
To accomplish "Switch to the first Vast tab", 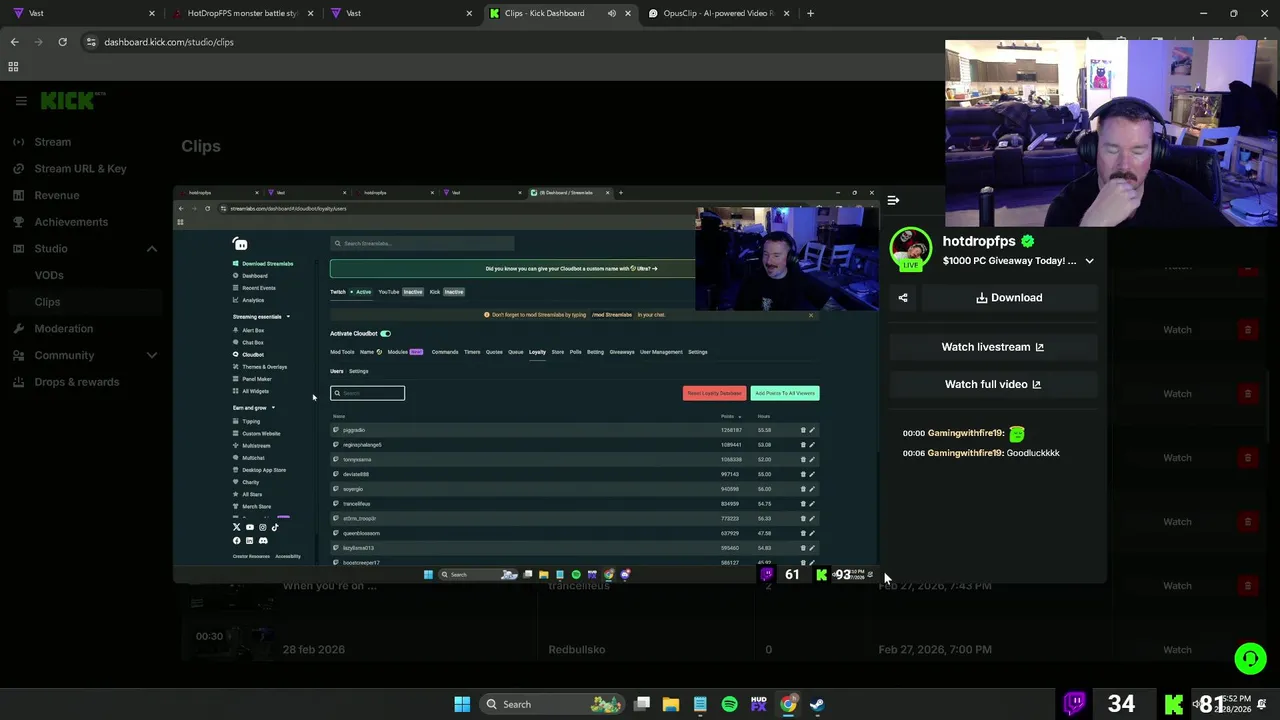I will pos(83,13).
